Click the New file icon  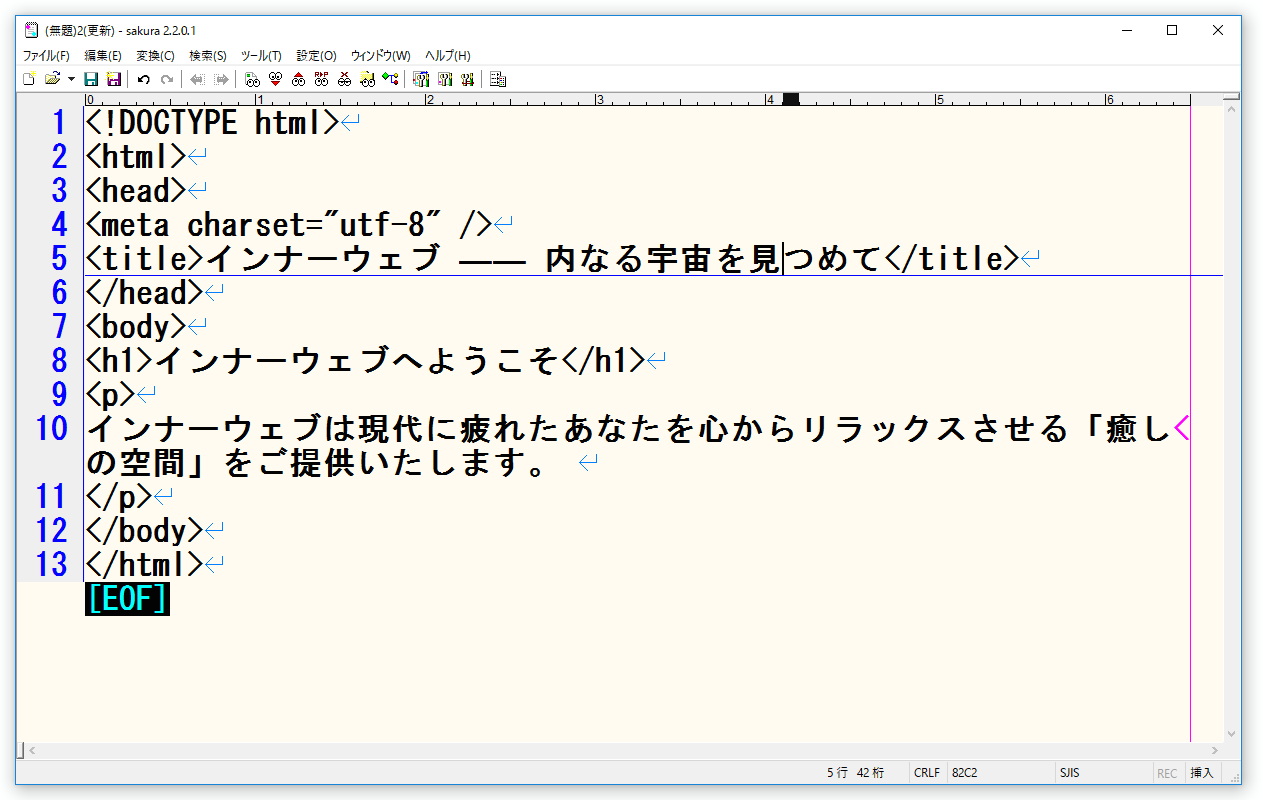tap(29, 79)
